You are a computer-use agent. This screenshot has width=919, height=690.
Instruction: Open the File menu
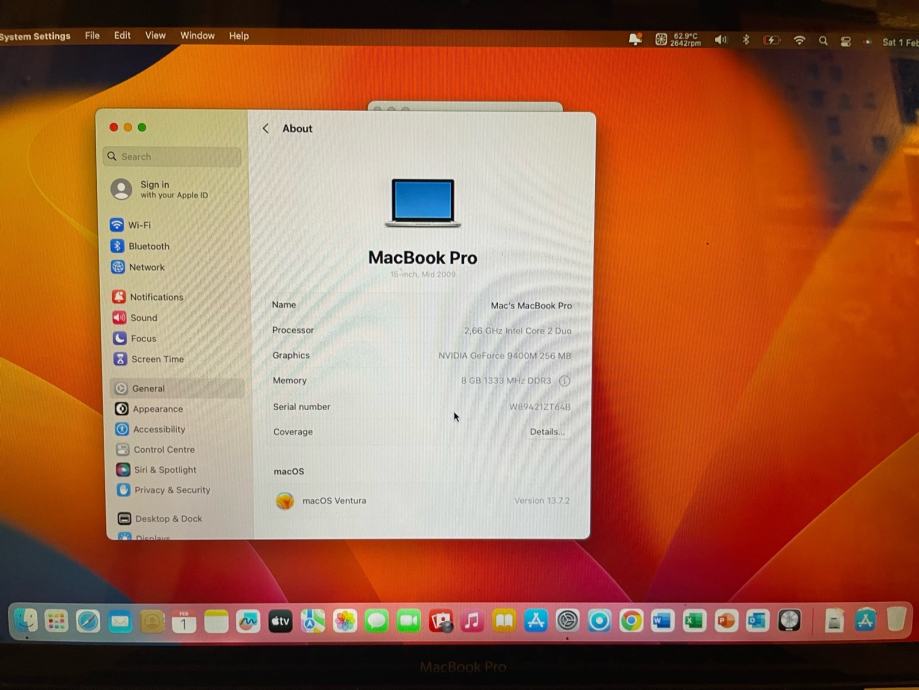[92, 36]
